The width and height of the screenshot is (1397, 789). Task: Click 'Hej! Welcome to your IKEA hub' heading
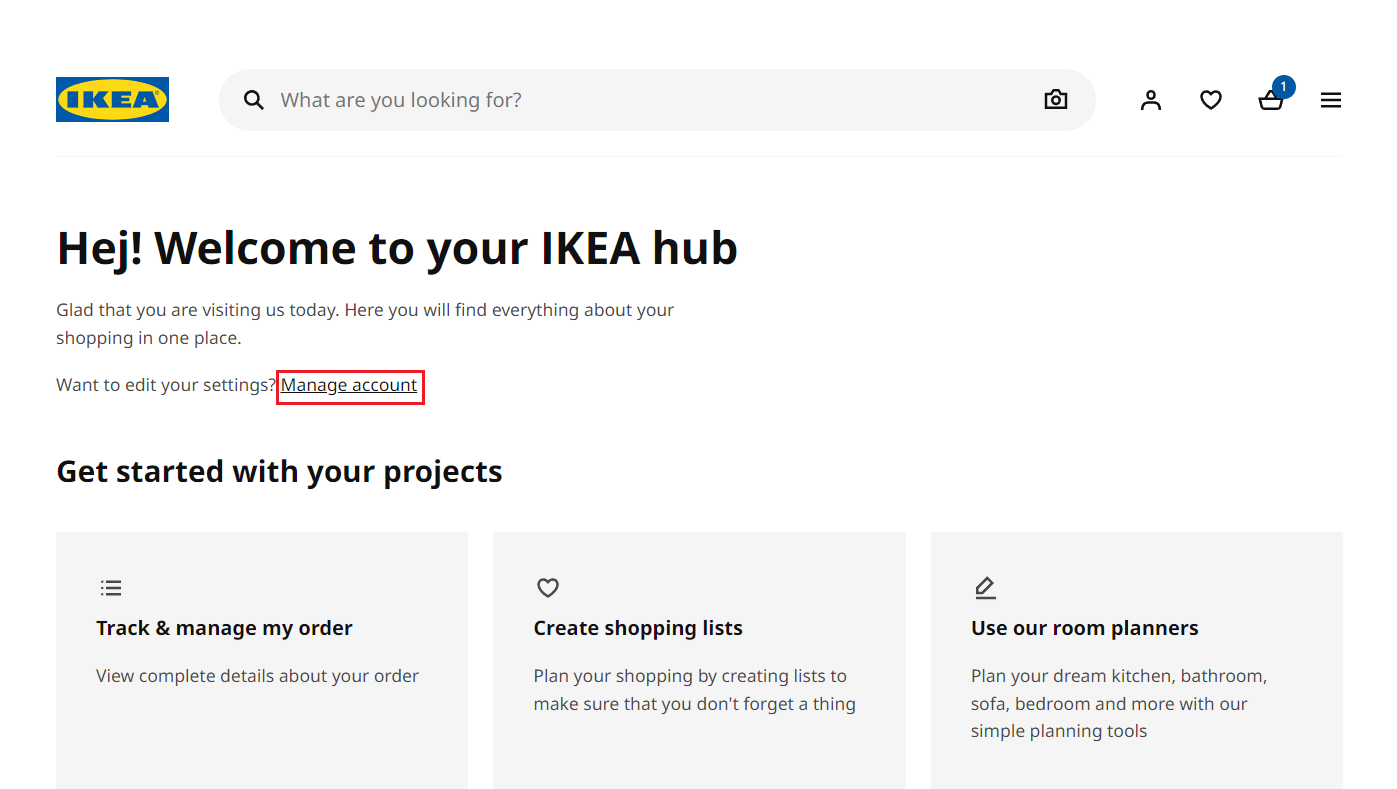click(397, 248)
